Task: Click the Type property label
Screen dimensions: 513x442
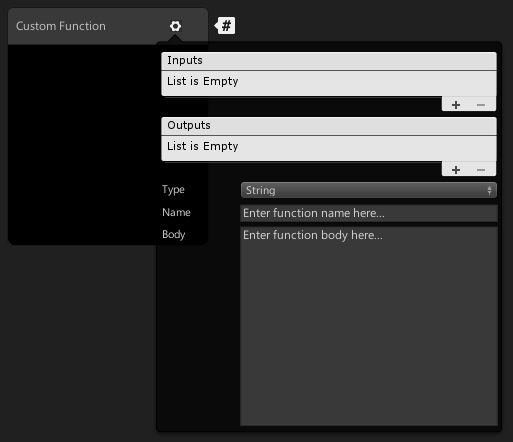Action: pyautogui.click(x=173, y=190)
